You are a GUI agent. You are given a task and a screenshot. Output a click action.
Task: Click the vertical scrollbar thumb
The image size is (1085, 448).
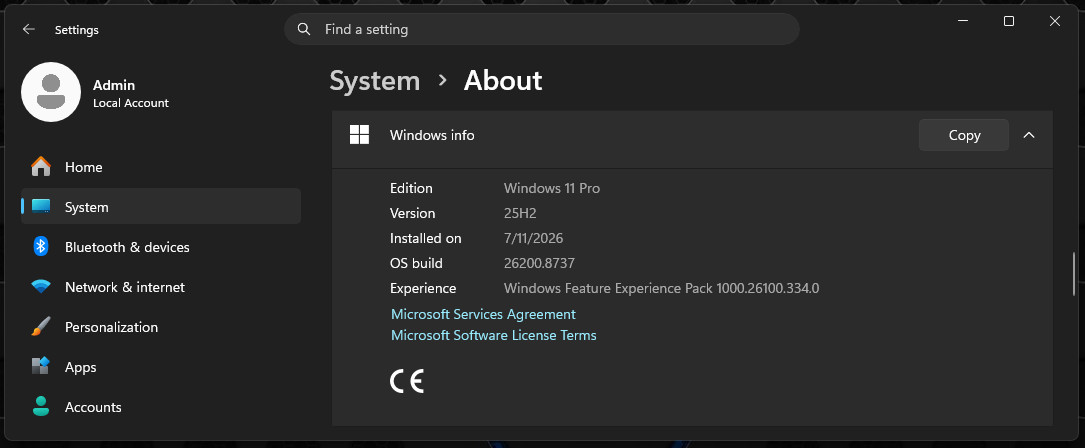1073,274
